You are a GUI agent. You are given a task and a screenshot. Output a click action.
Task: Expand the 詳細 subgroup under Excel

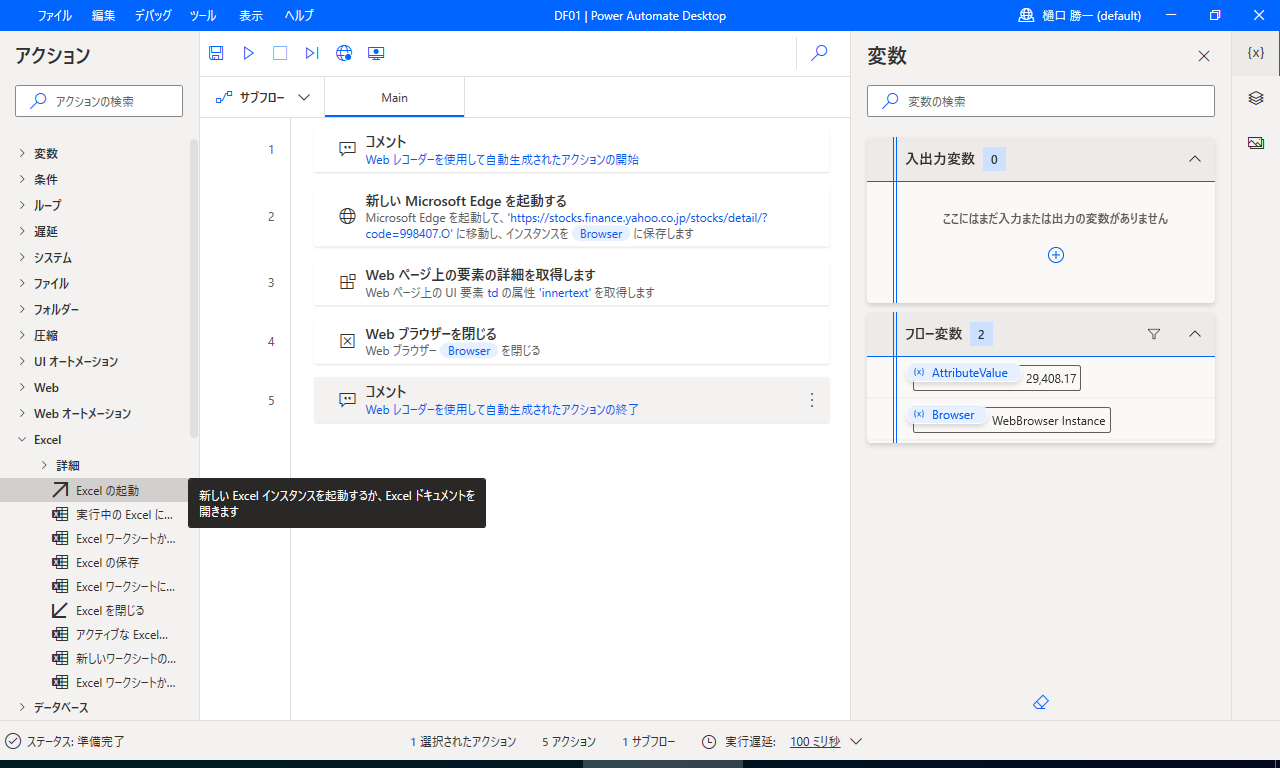coord(44,465)
